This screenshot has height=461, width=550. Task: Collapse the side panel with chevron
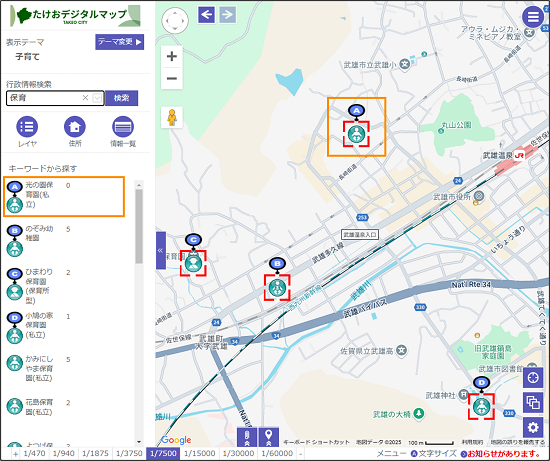pyautogui.click(x=161, y=250)
